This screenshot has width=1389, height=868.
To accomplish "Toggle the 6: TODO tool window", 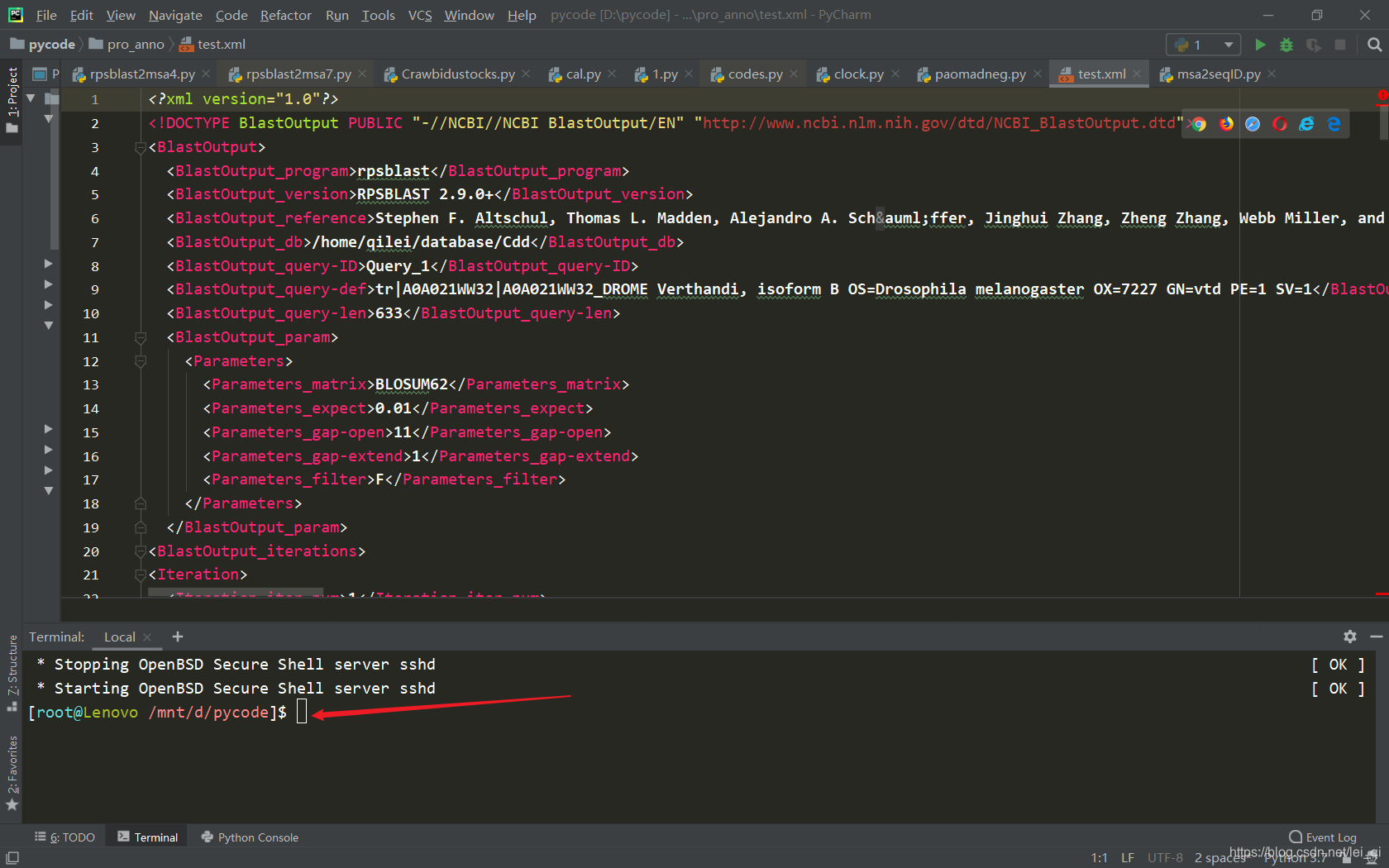I will click(64, 837).
